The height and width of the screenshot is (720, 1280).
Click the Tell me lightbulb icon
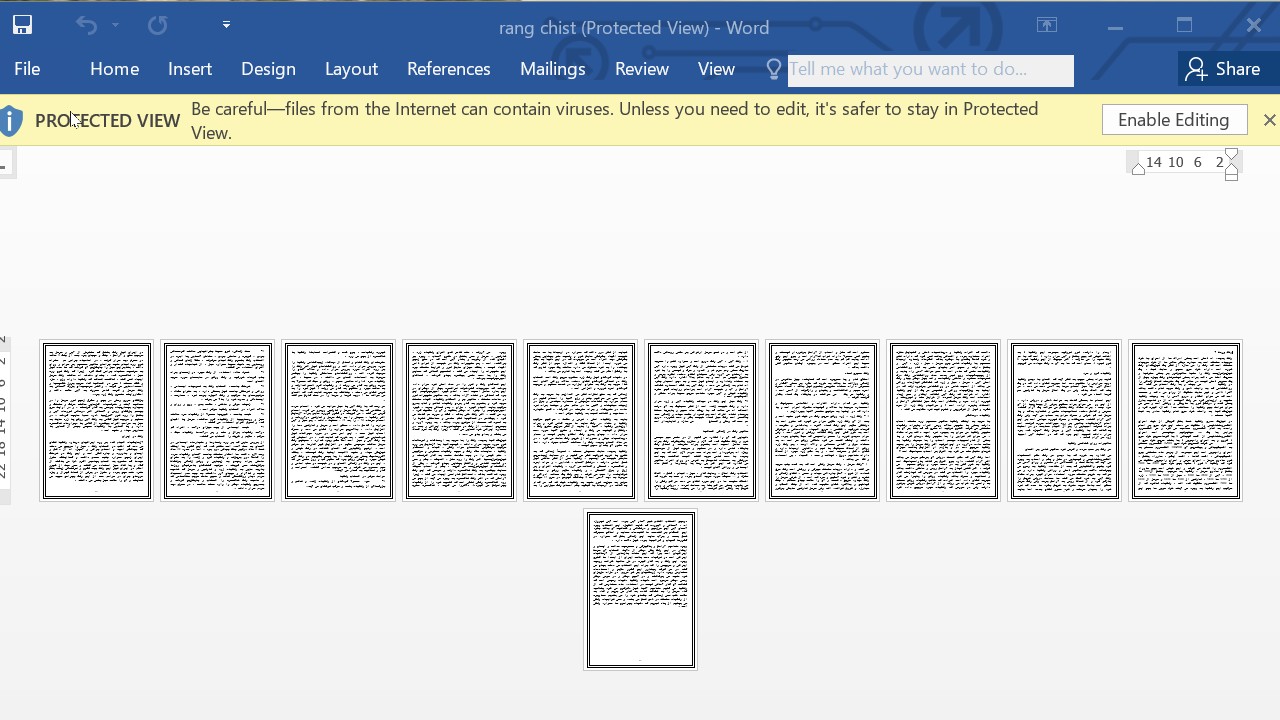pos(773,69)
